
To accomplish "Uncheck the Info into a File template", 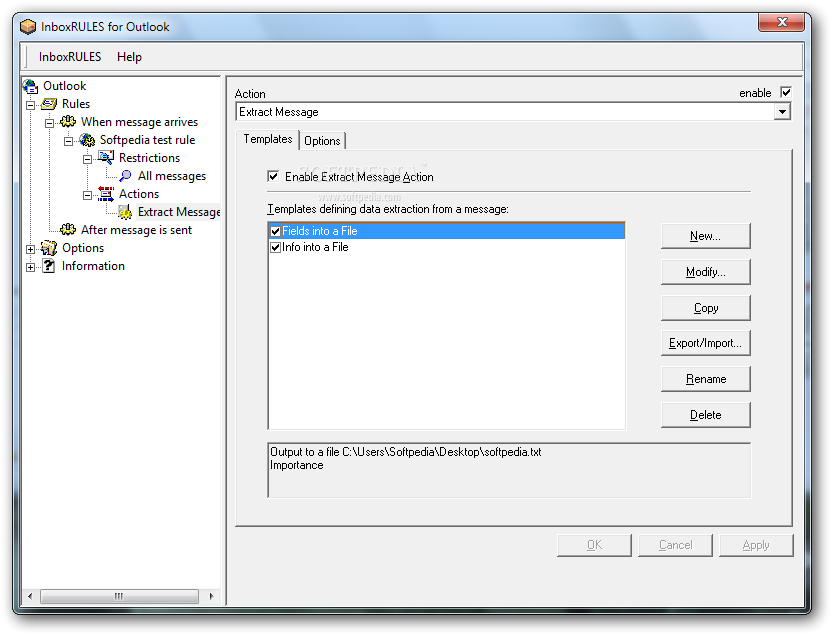I will click(275, 247).
